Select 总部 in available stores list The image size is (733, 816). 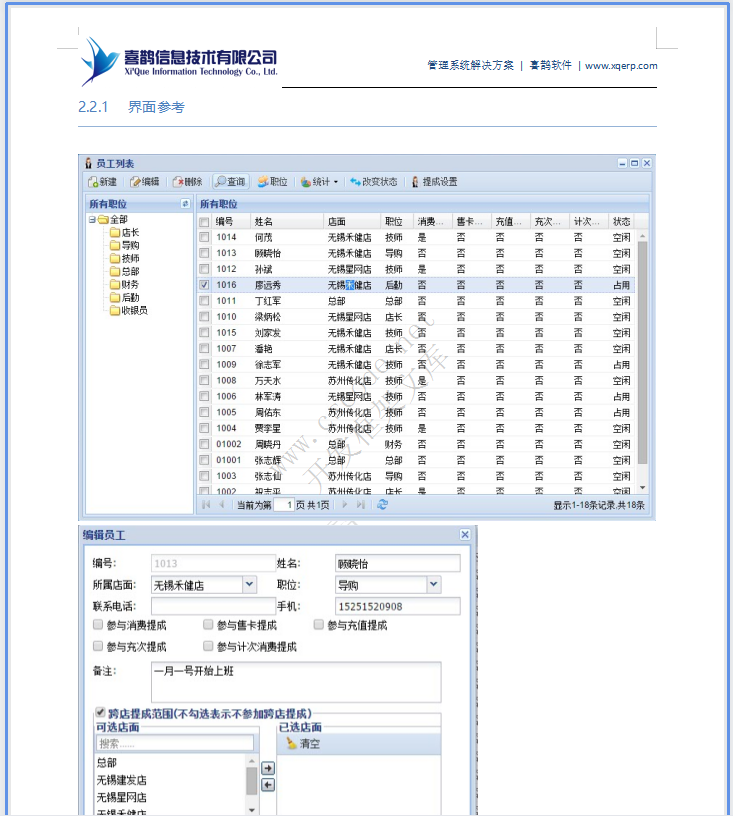coord(107,763)
